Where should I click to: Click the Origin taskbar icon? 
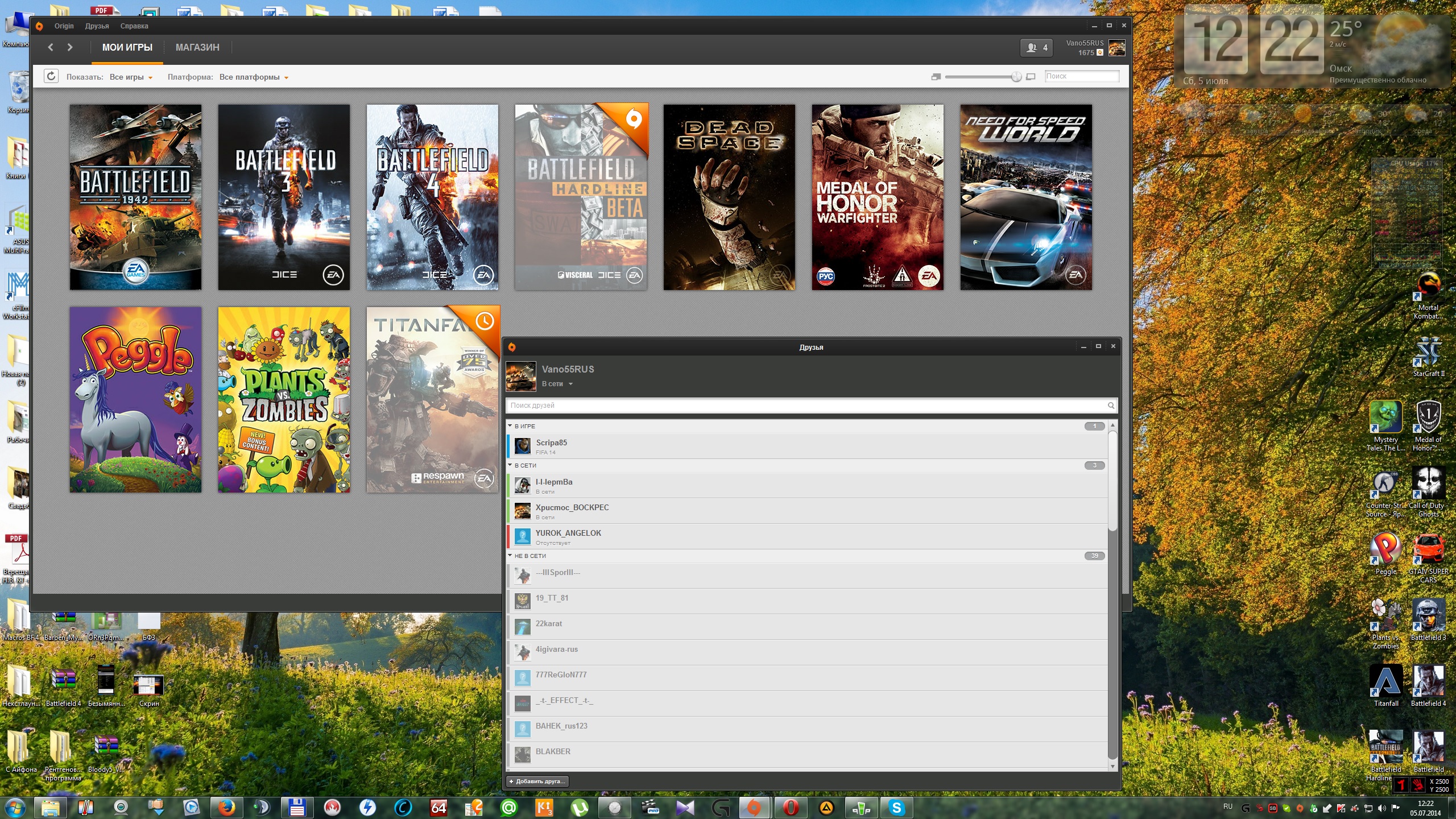click(754, 807)
